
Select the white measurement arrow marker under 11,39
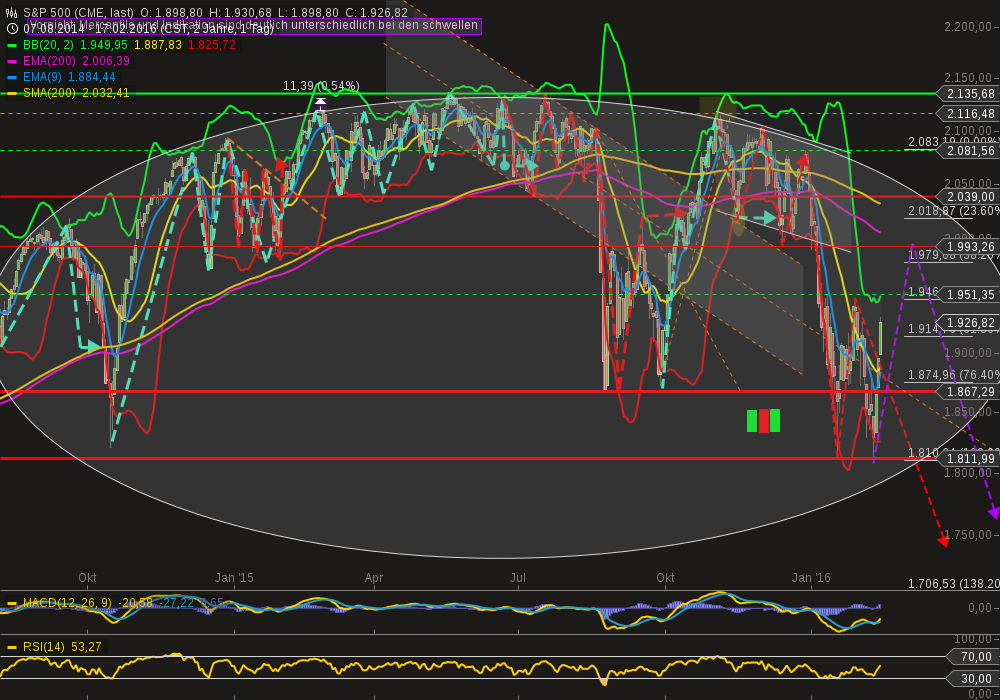pyautogui.click(x=320, y=103)
